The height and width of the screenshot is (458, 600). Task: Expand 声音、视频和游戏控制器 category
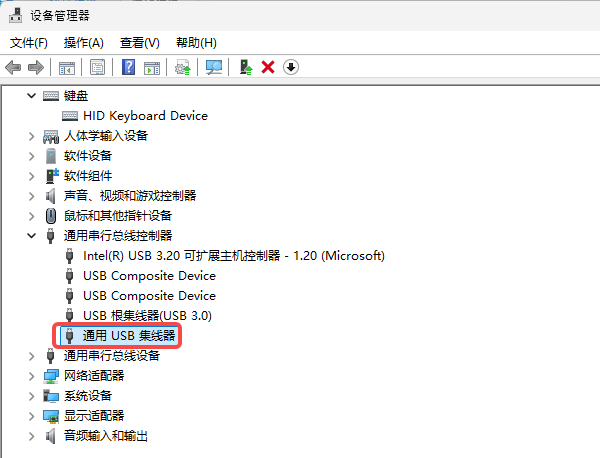click(x=31, y=196)
